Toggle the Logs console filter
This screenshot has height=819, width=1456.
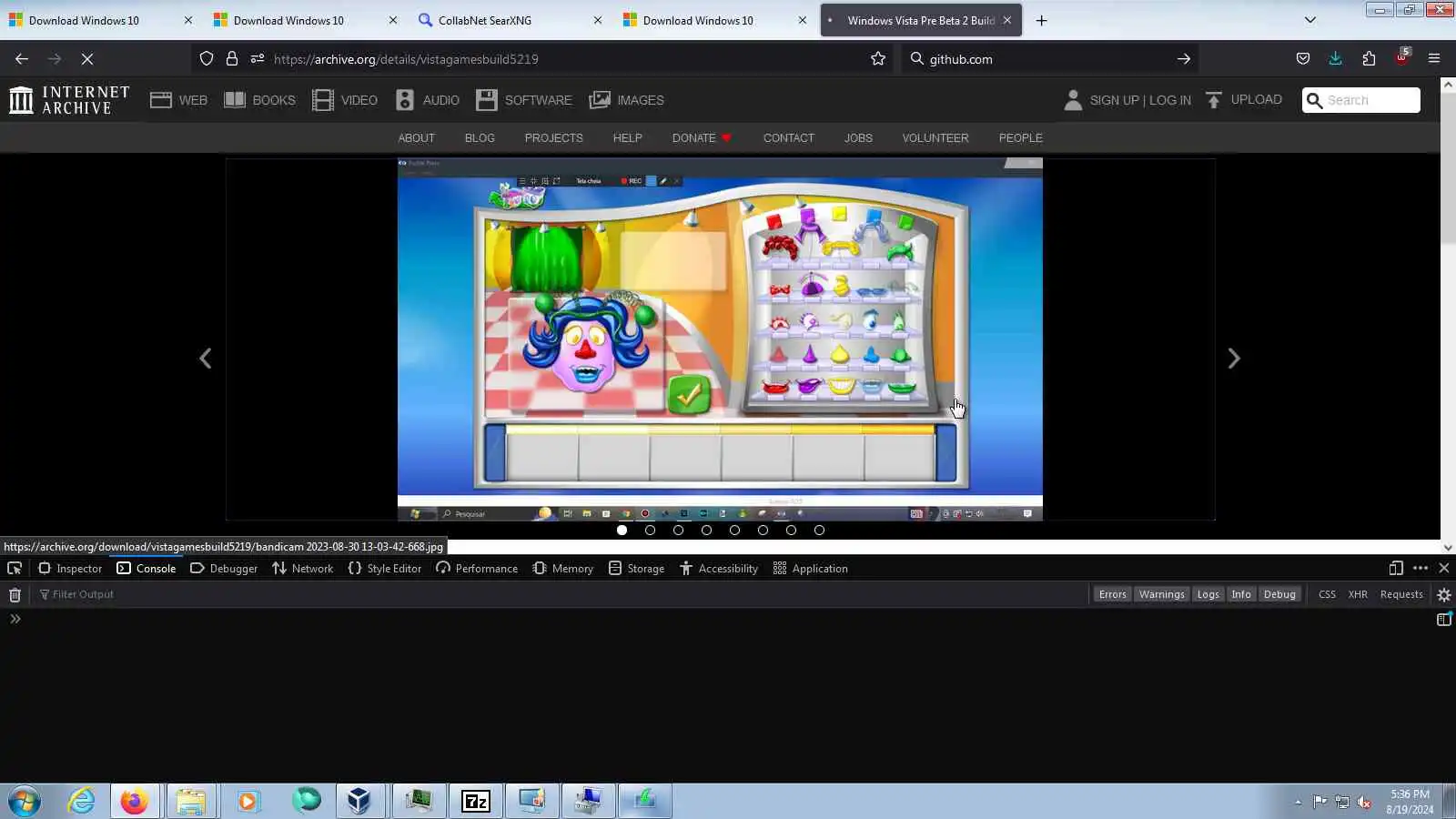[1208, 595]
